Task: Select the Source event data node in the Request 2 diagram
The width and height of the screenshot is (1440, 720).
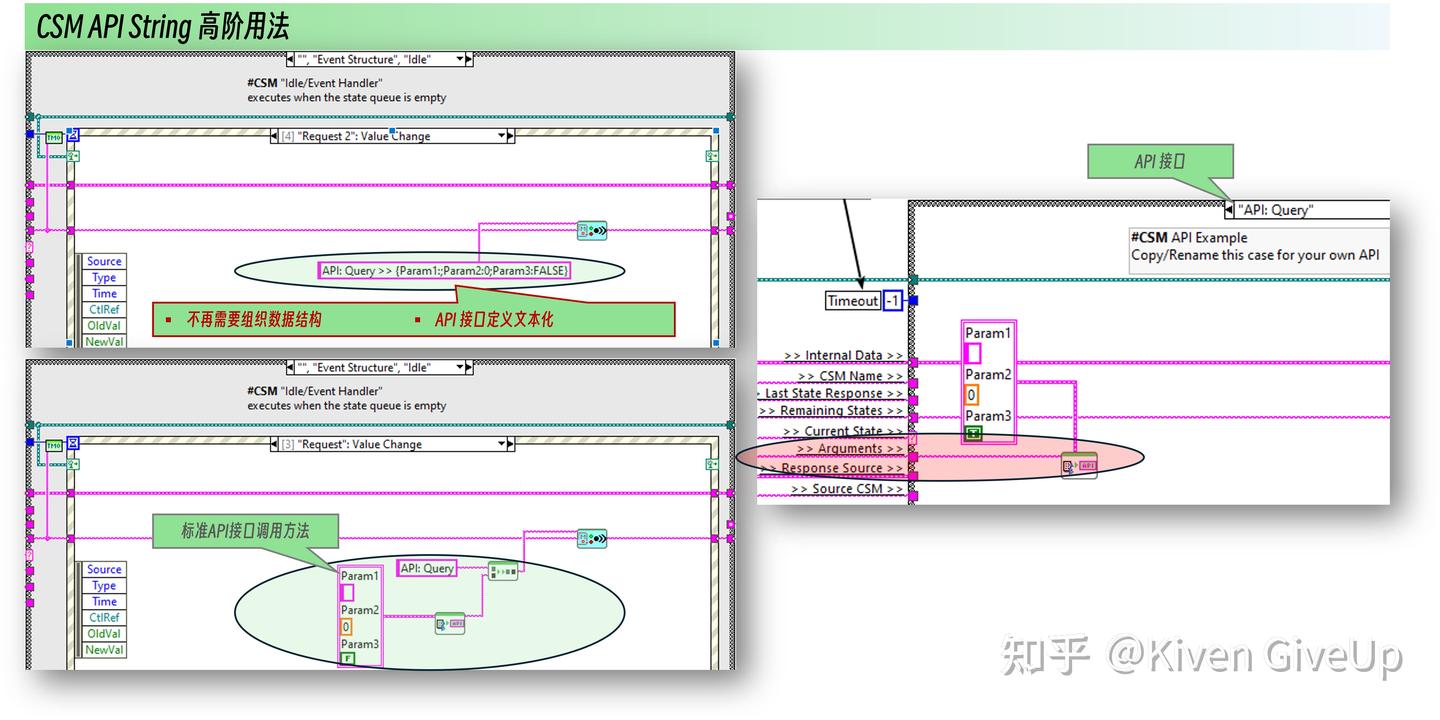Action: tap(104, 261)
